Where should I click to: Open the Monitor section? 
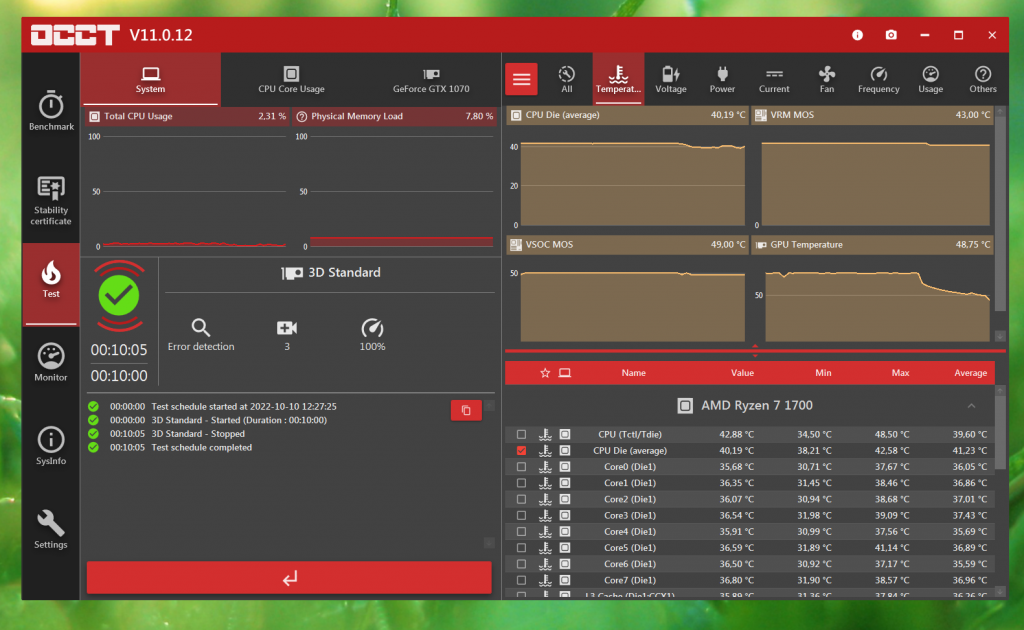(x=51, y=362)
